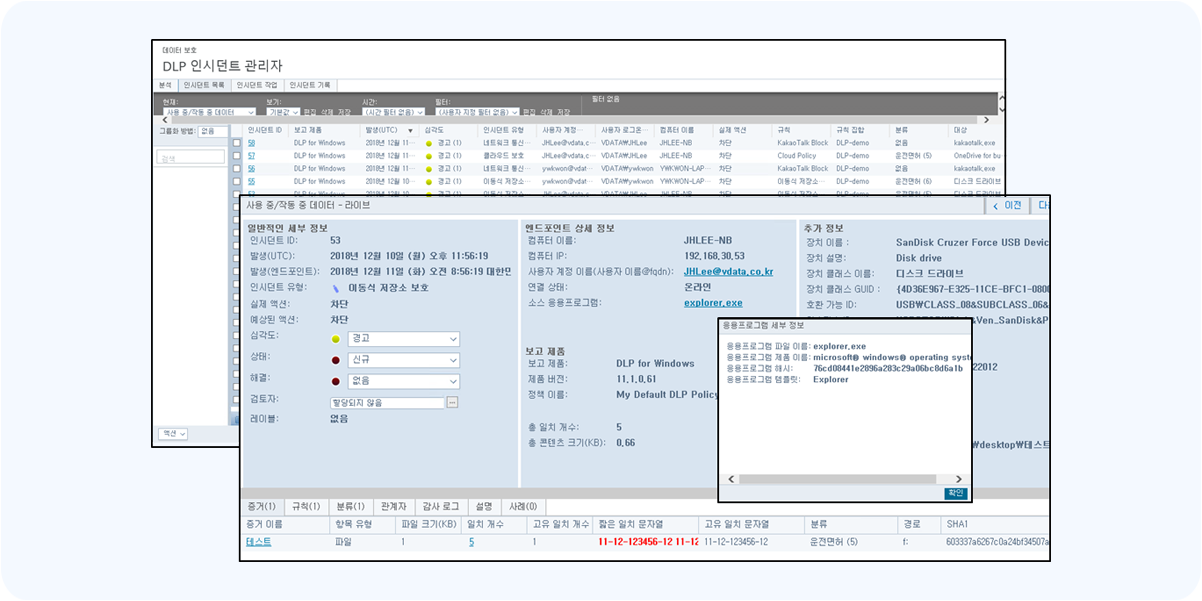
Task: Select the 증거(1) evidence tab
Action: [x=263, y=507]
